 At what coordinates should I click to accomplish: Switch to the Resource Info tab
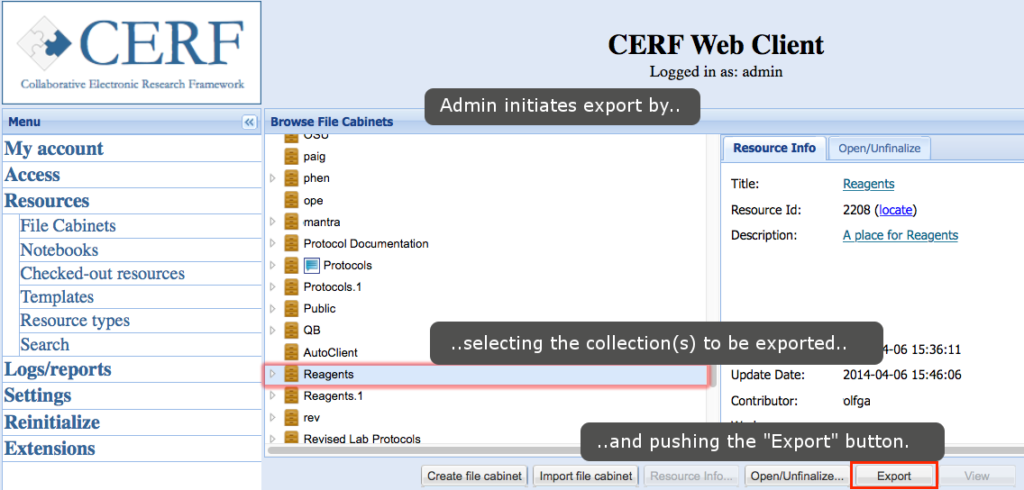coord(774,148)
